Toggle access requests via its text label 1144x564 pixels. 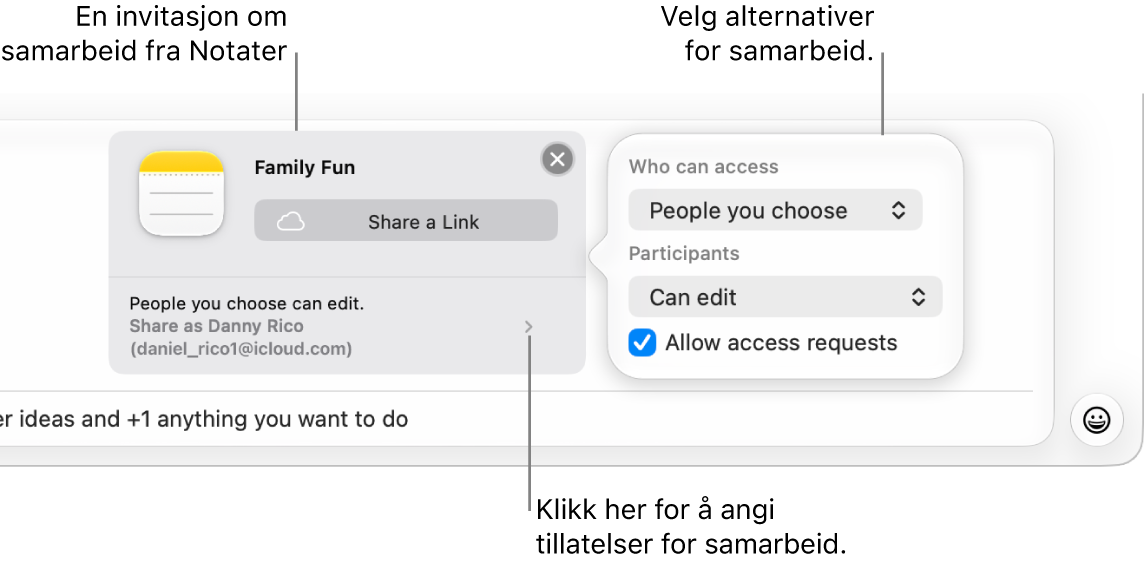pyautogui.click(x=781, y=343)
